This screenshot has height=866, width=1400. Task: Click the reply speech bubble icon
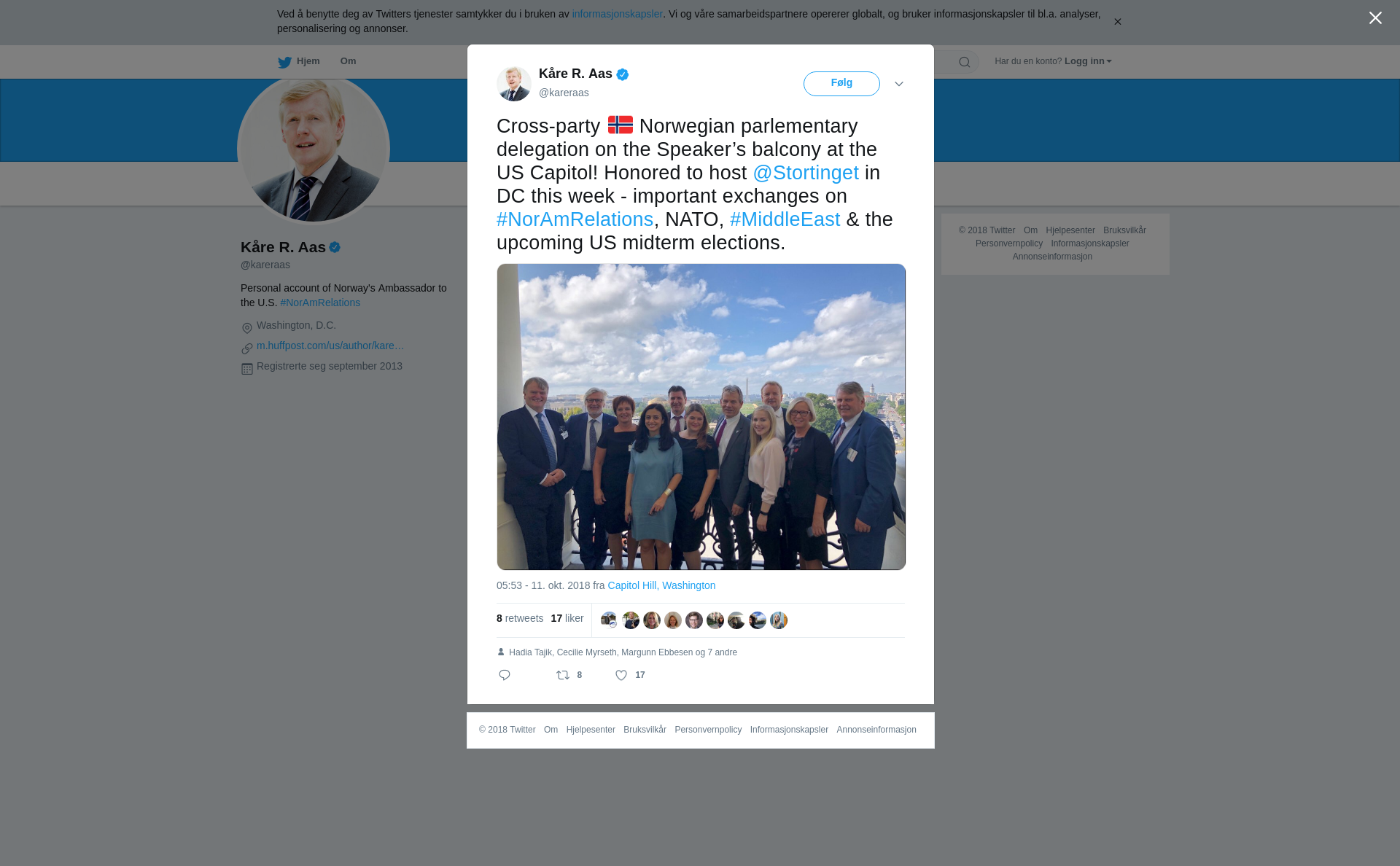pyautogui.click(x=505, y=675)
